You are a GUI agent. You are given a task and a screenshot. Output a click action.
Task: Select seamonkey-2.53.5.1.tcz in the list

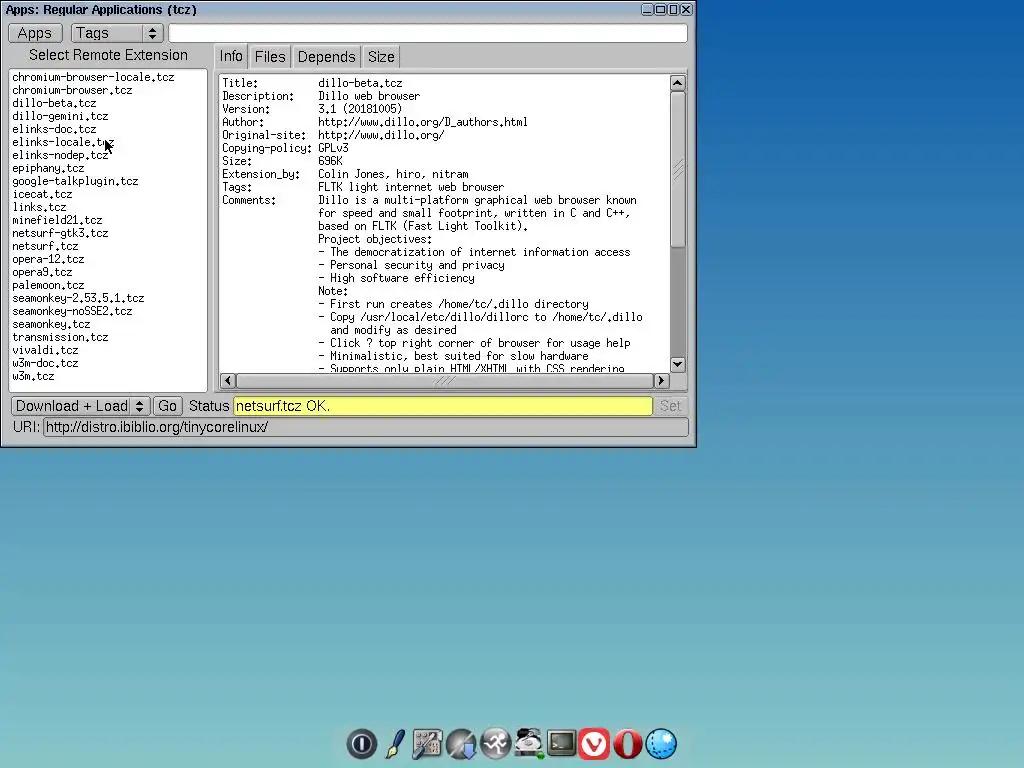coord(108,298)
